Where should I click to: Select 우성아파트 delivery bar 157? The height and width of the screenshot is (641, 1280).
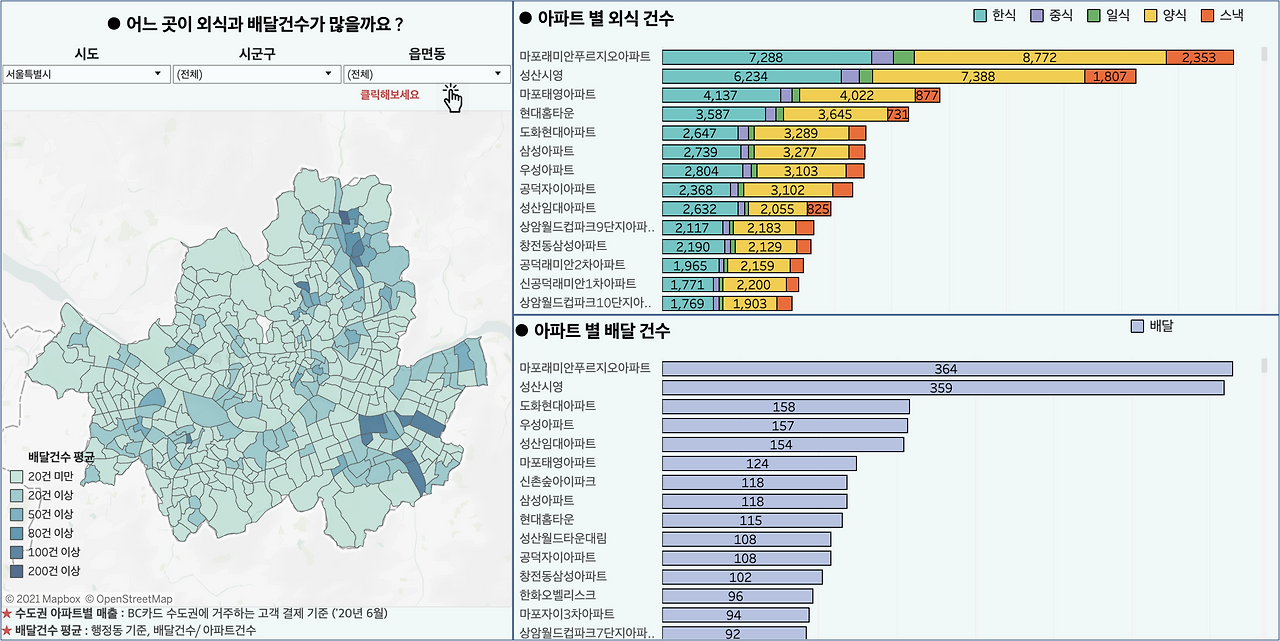tap(786, 425)
